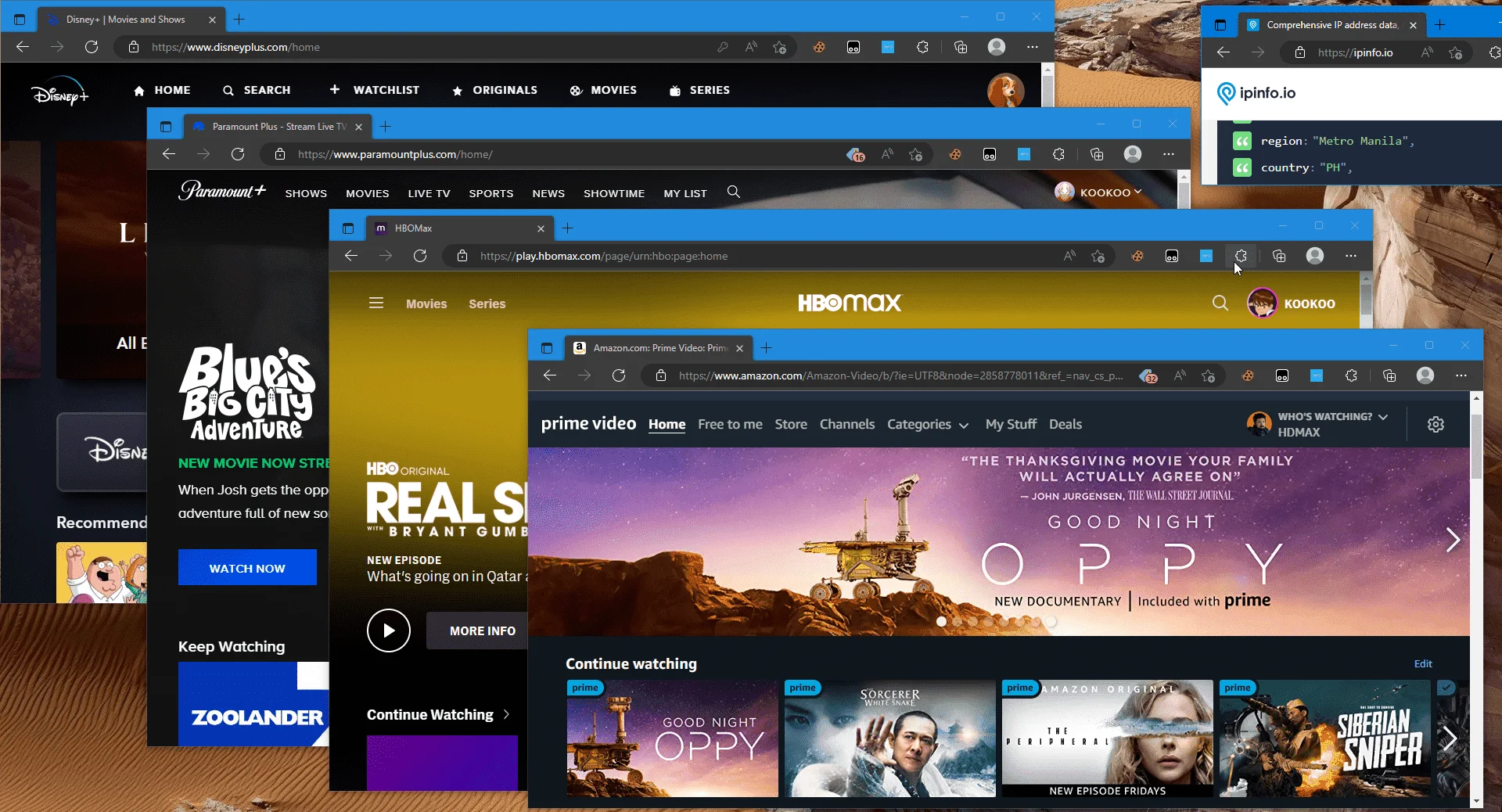Open Prime Video My Stuff

(x=1011, y=424)
